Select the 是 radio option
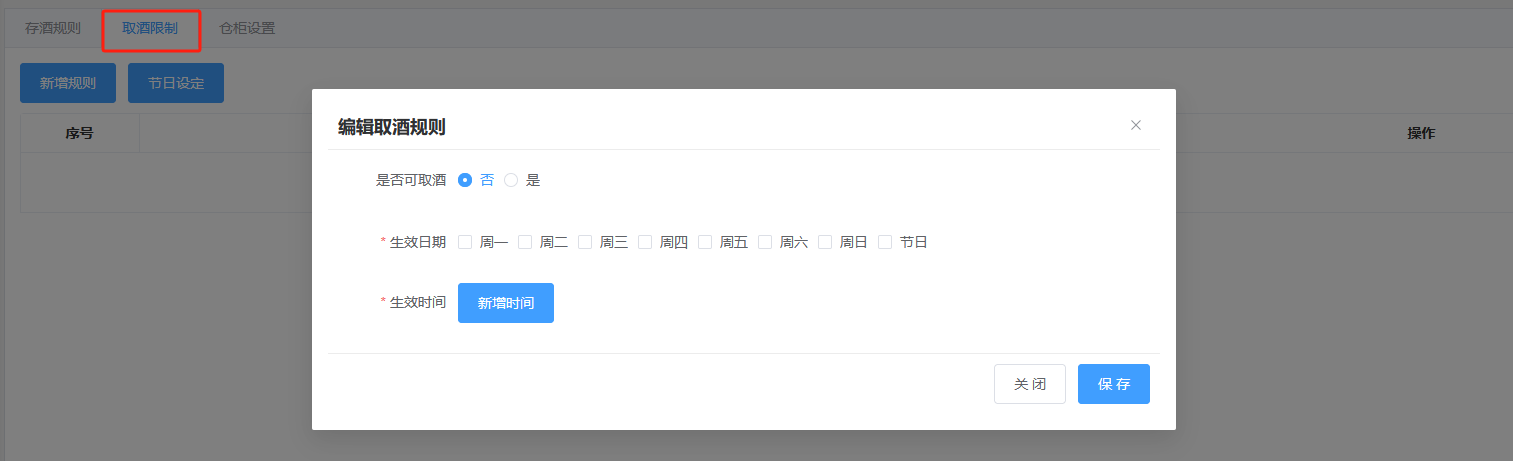The width and height of the screenshot is (1513, 461). [x=511, y=180]
